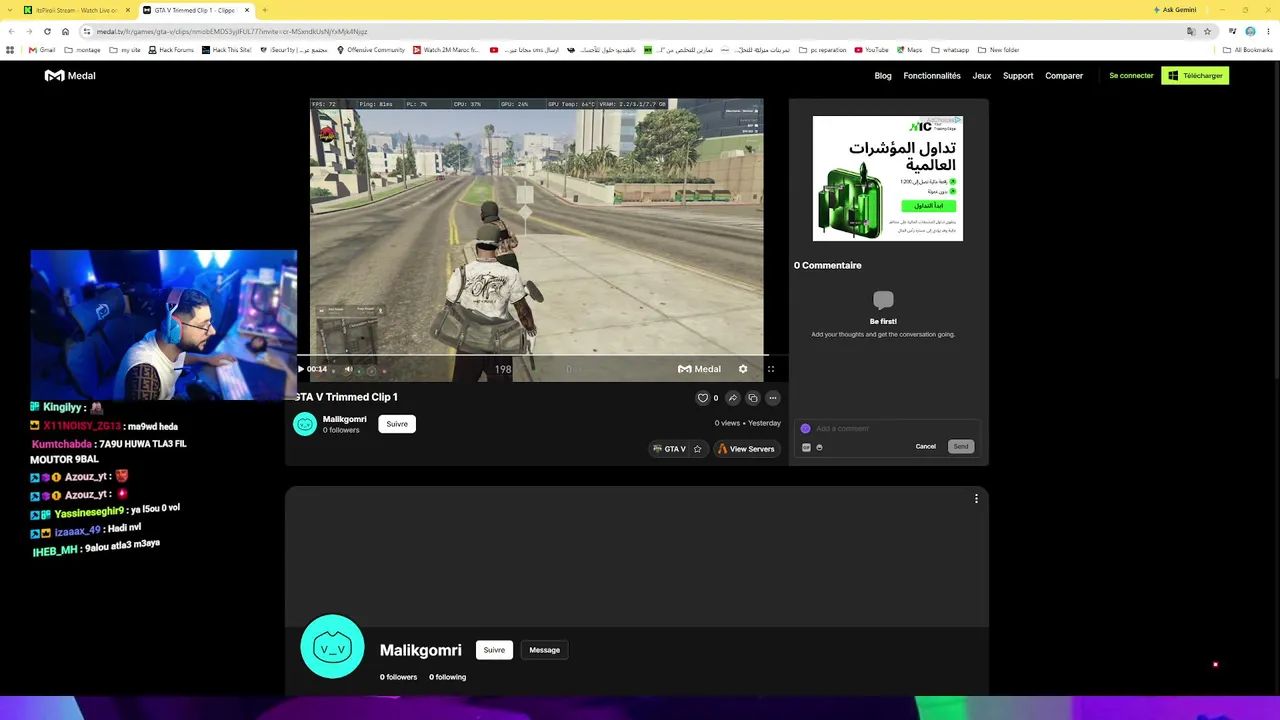1280x720 pixels.
Task: Open the Offensive Community bookmark
Action: 371,50
